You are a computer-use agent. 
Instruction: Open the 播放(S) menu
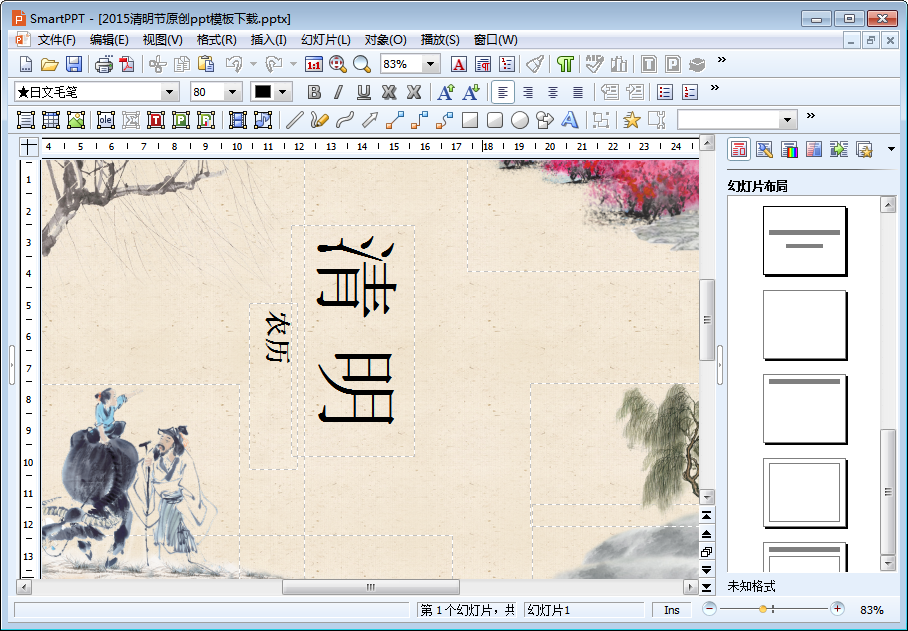pyautogui.click(x=440, y=40)
